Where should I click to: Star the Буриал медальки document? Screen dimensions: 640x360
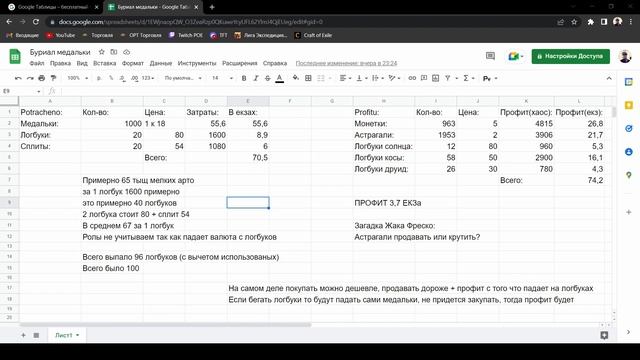pos(102,52)
